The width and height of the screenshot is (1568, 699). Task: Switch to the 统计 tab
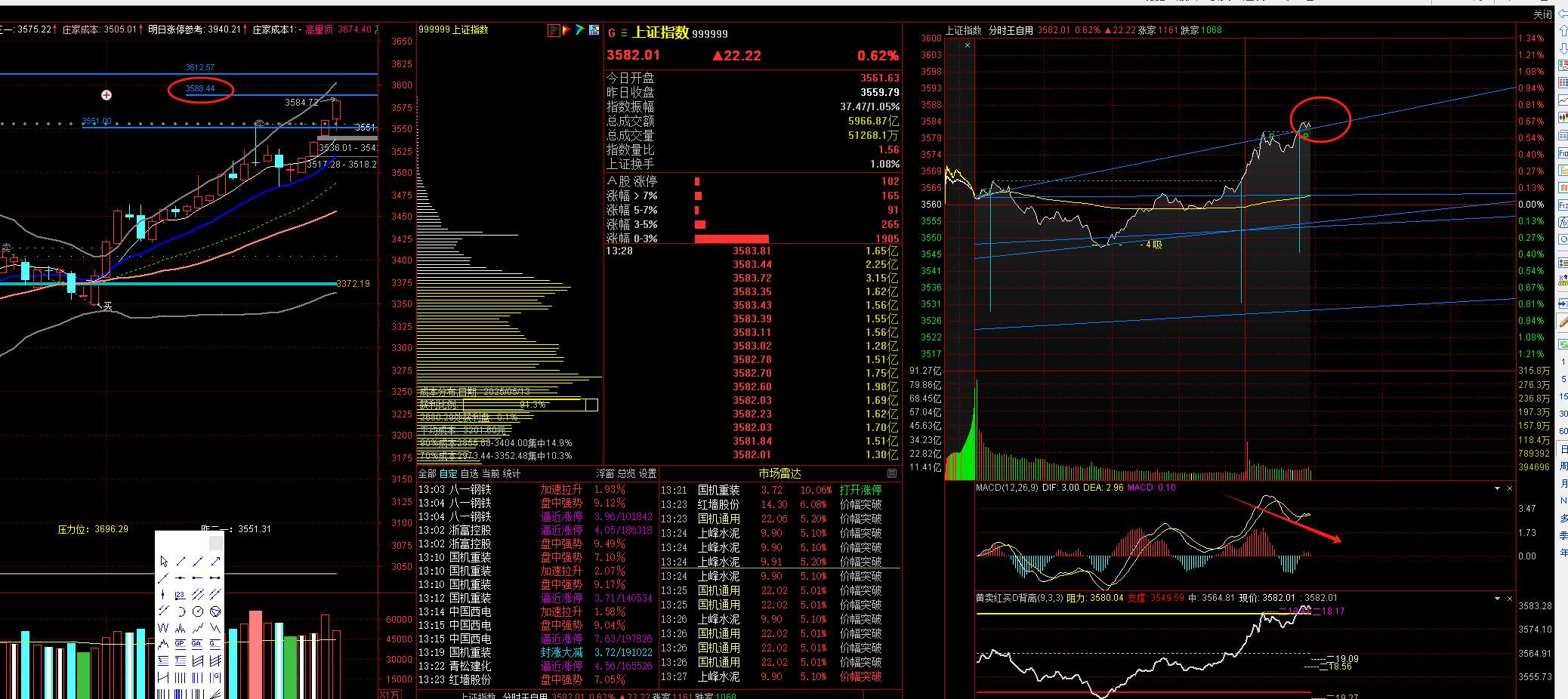point(512,473)
